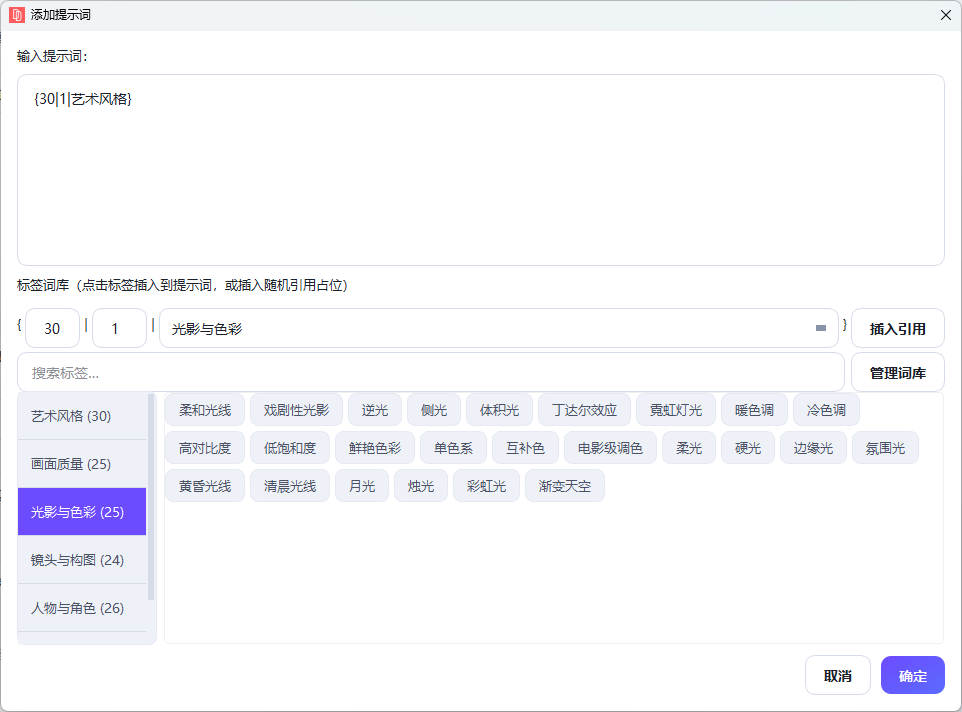Insert the 柔光 tag

(689, 448)
